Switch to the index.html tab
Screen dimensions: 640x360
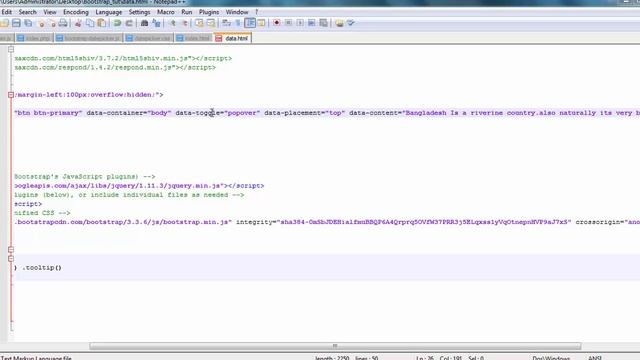pyautogui.click(x=193, y=38)
